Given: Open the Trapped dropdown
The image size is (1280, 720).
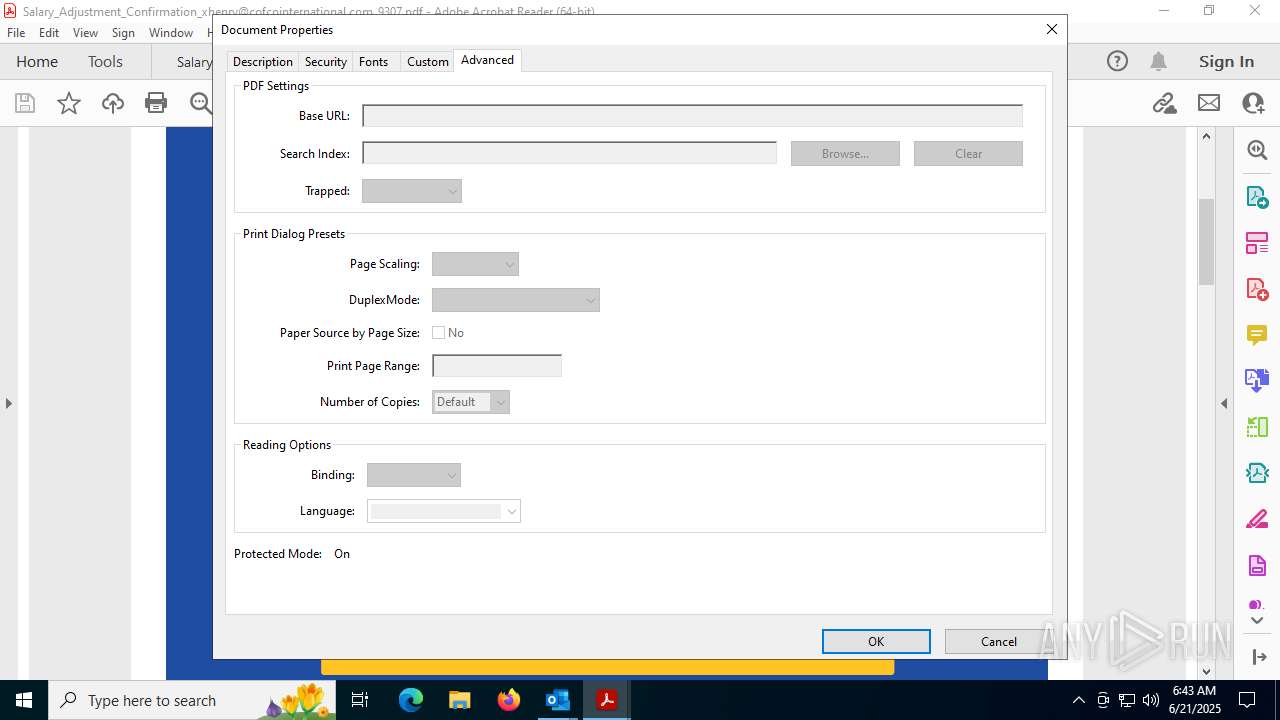Looking at the screenshot, I should pyautogui.click(x=412, y=191).
